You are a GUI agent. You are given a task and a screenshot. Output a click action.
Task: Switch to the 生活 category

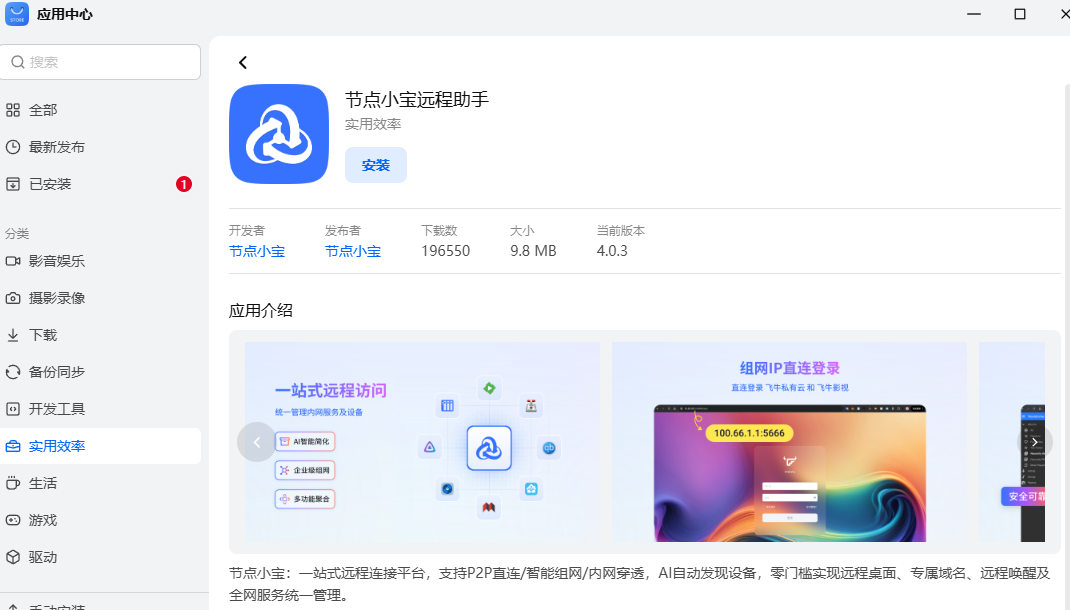point(43,483)
